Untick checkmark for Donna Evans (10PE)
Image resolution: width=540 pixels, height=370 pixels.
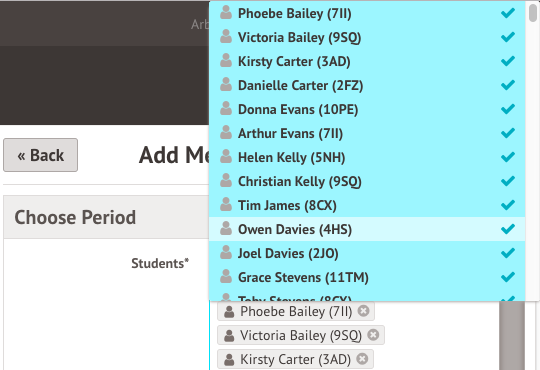coord(508,109)
